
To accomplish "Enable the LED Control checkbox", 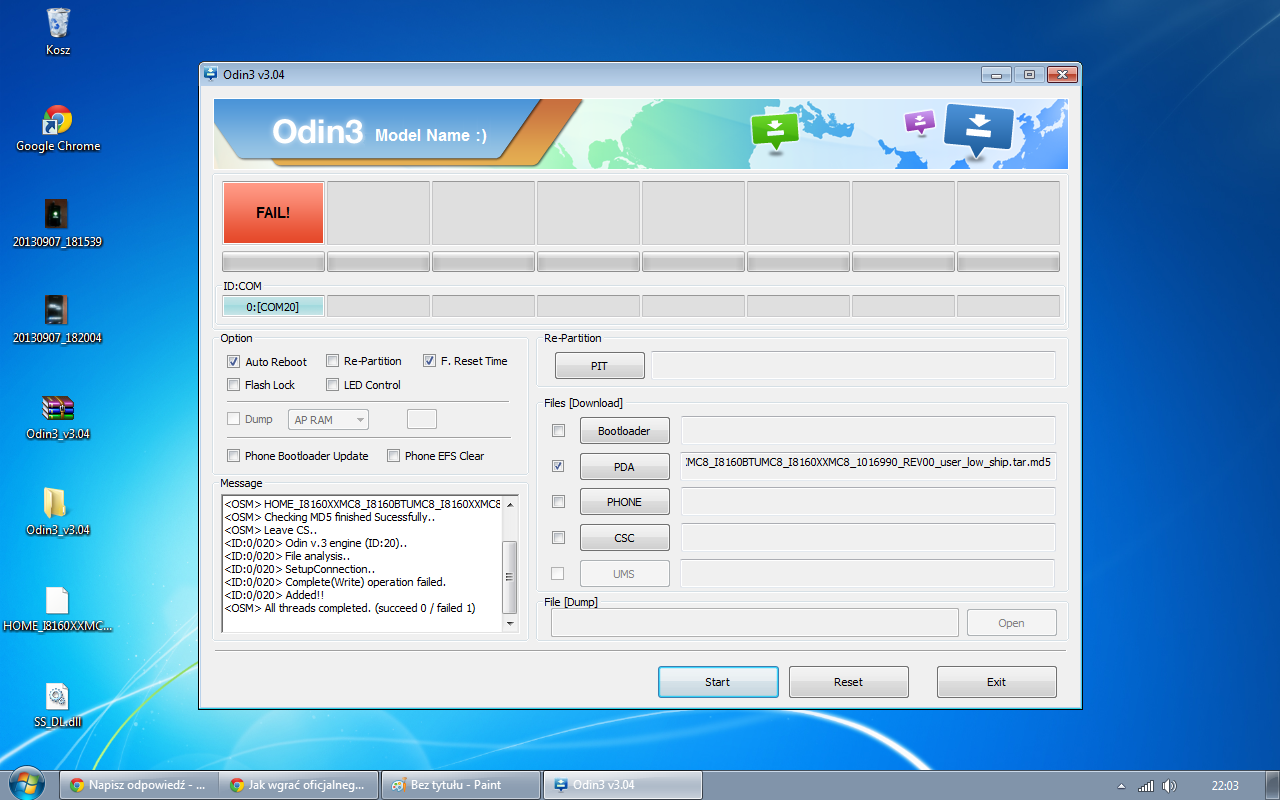I will point(333,385).
